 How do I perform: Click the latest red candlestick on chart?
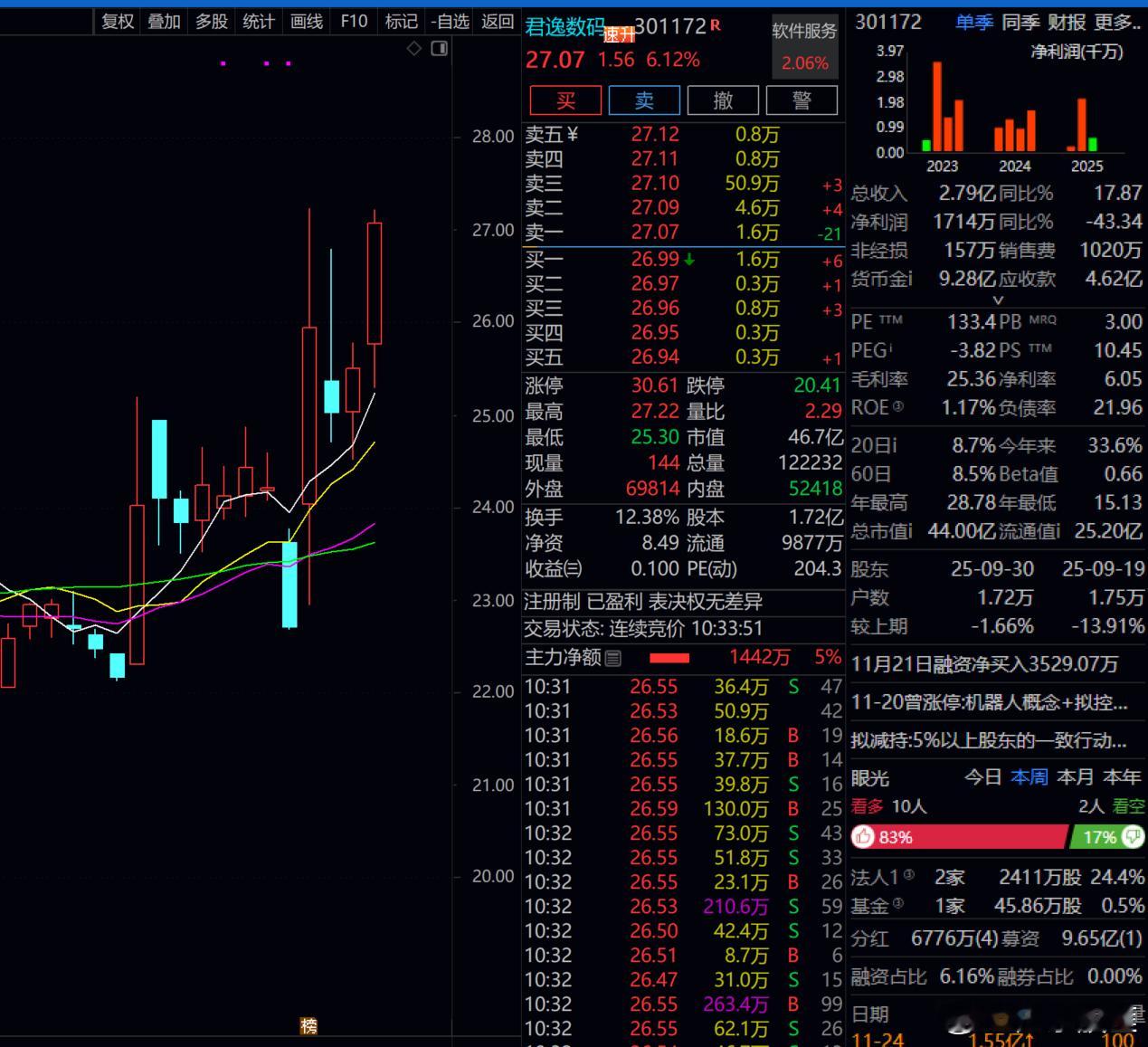coord(375,283)
